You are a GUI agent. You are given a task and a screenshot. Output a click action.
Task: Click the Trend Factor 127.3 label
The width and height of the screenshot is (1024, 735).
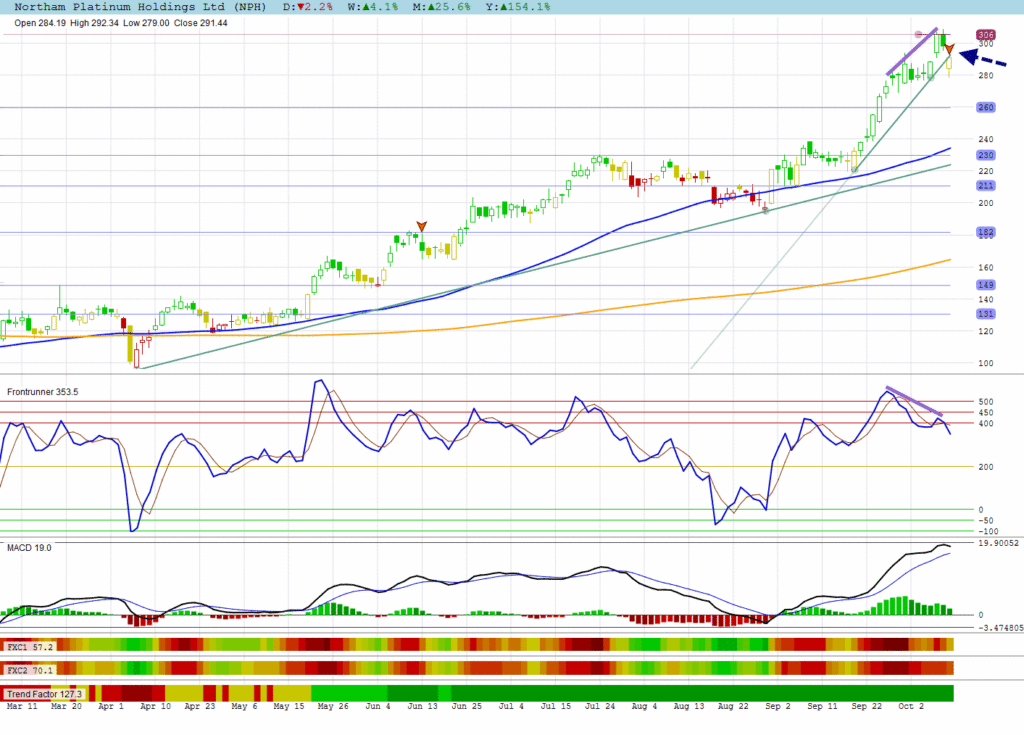[x=43, y=693]
